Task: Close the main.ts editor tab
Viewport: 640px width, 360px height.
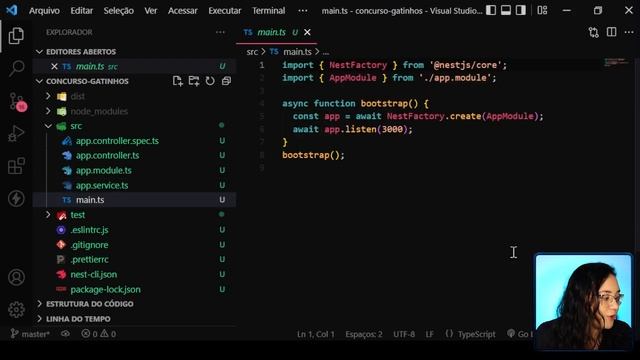Action: [307, 32]
